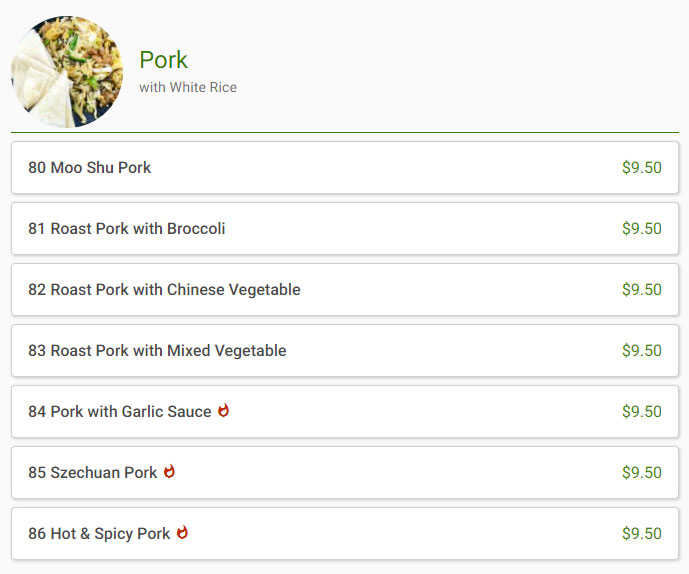Click the price for Roast Pork with Chinese Vegetable
Screen dimensions: 689x574
tap(642, 290)
